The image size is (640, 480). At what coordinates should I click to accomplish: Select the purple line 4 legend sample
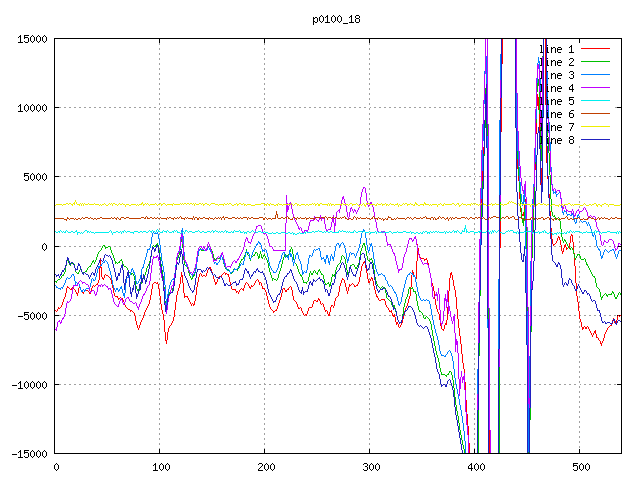tap(596, 87)
